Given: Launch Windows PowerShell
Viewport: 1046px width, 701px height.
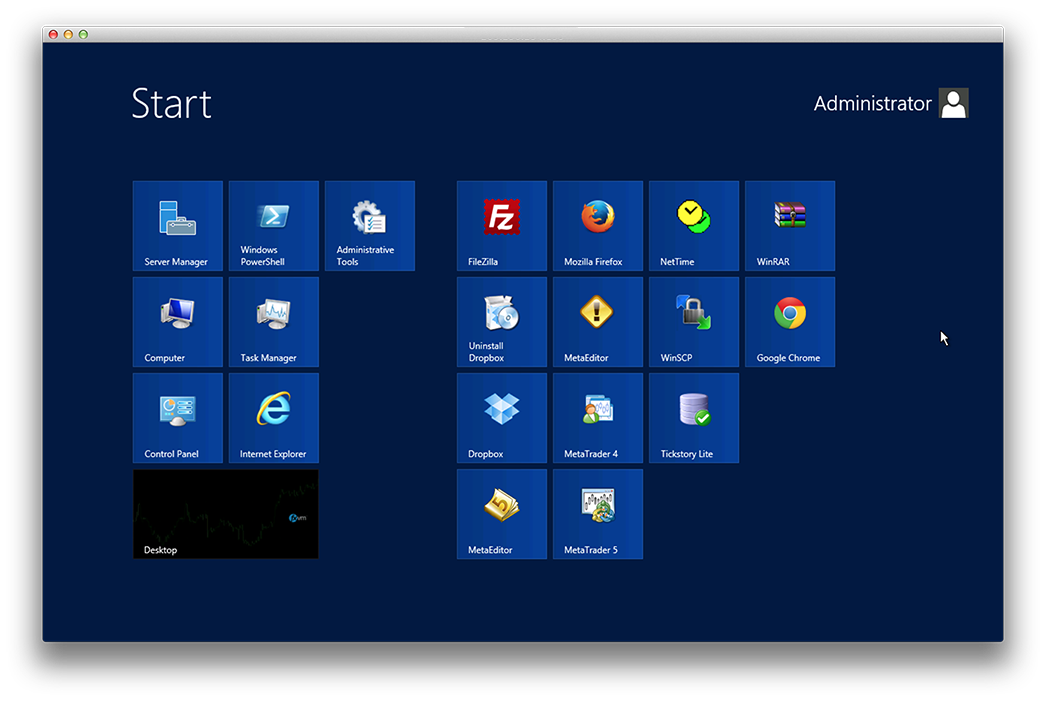Looking at the screenshot, I should (x=274, y=226).
